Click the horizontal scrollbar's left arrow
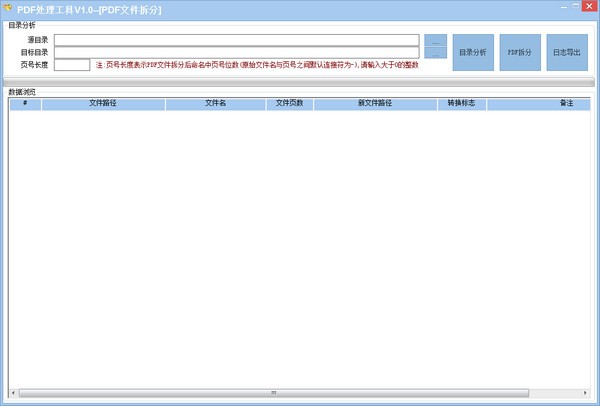The width and height of the screenshot is (600, 406). [15, 393]
